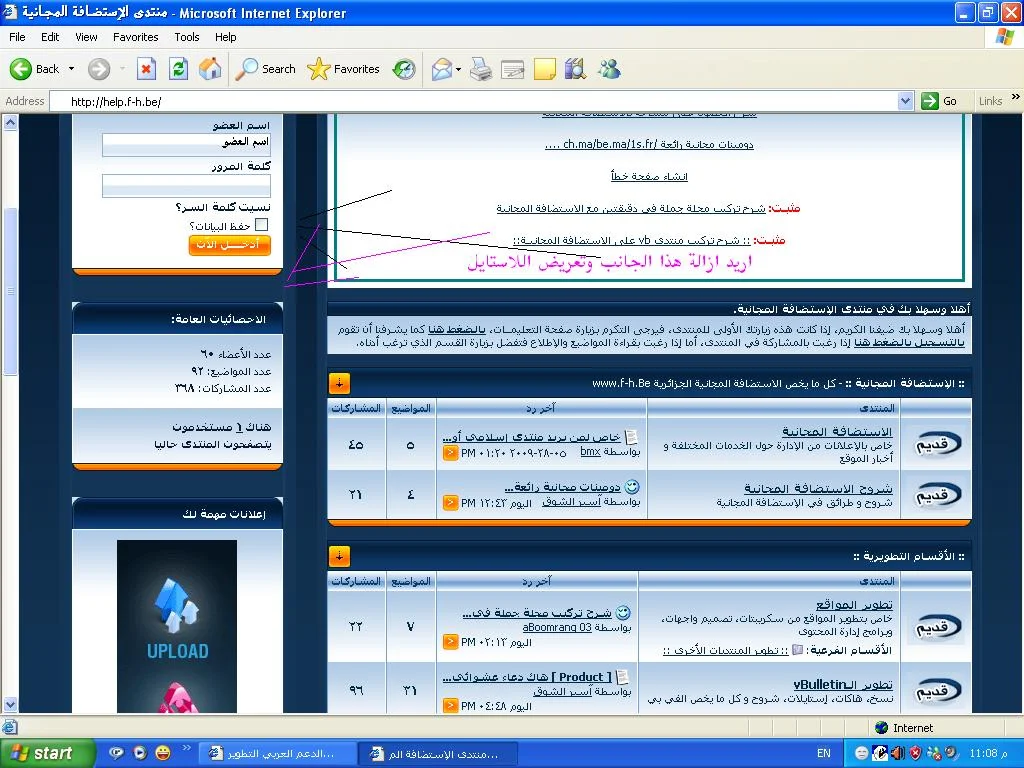Open the Favorites star toolbar button

[x=344, y=69]
